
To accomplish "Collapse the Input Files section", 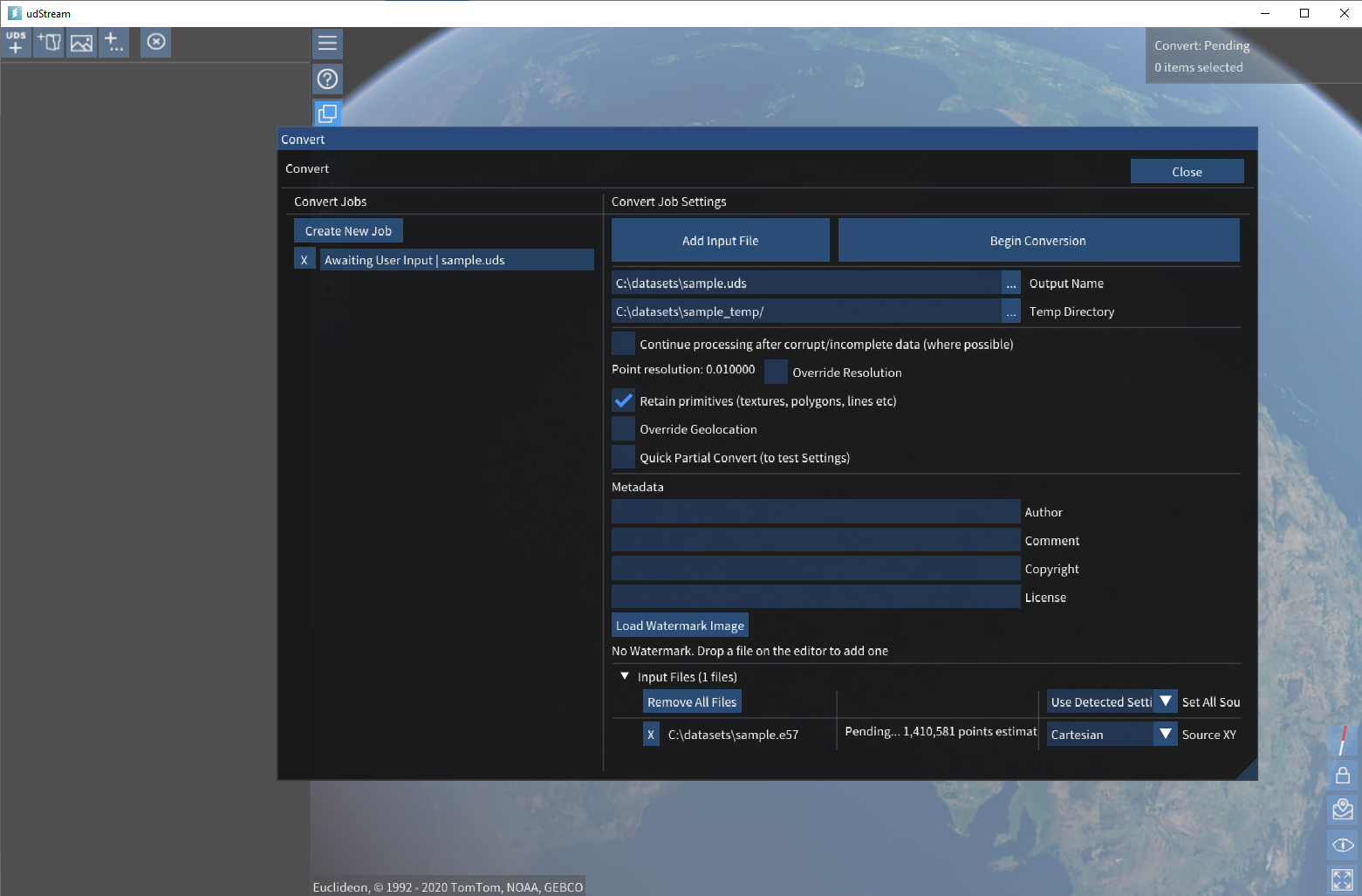I will [x=625, y=676].
